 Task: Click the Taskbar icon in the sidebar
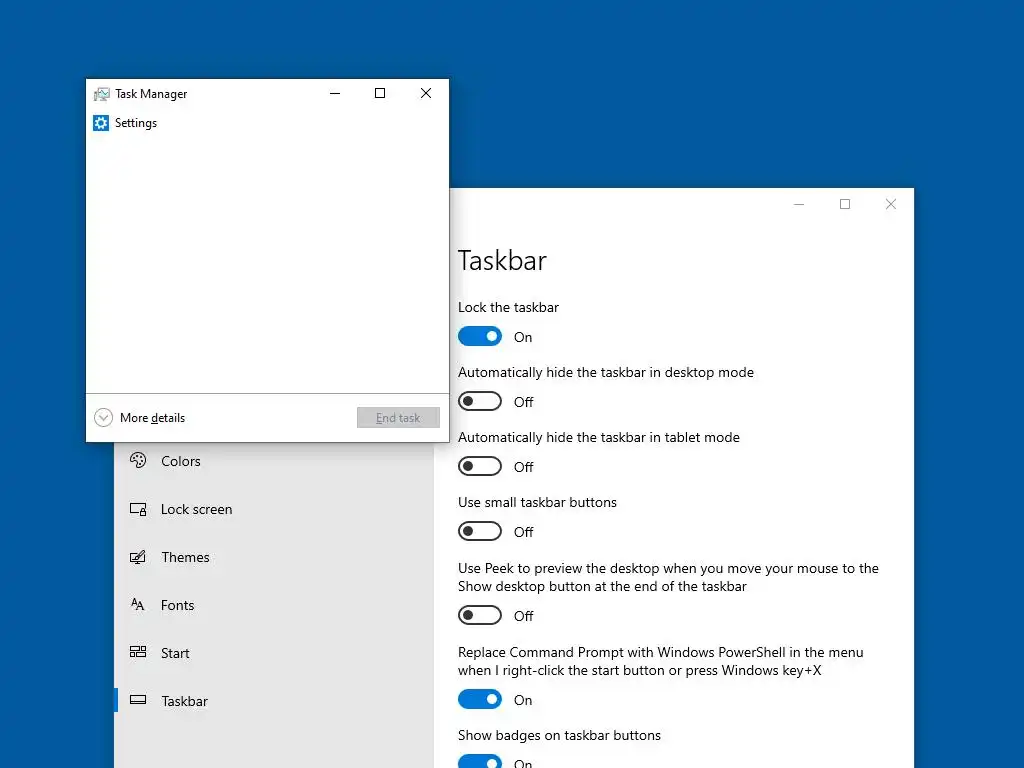(138, 700)
